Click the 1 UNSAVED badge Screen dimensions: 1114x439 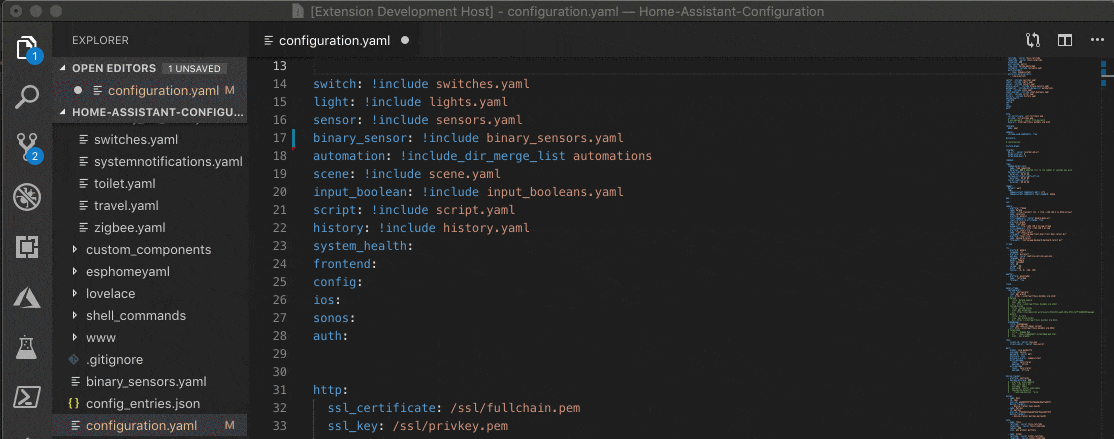click(194, 68)
